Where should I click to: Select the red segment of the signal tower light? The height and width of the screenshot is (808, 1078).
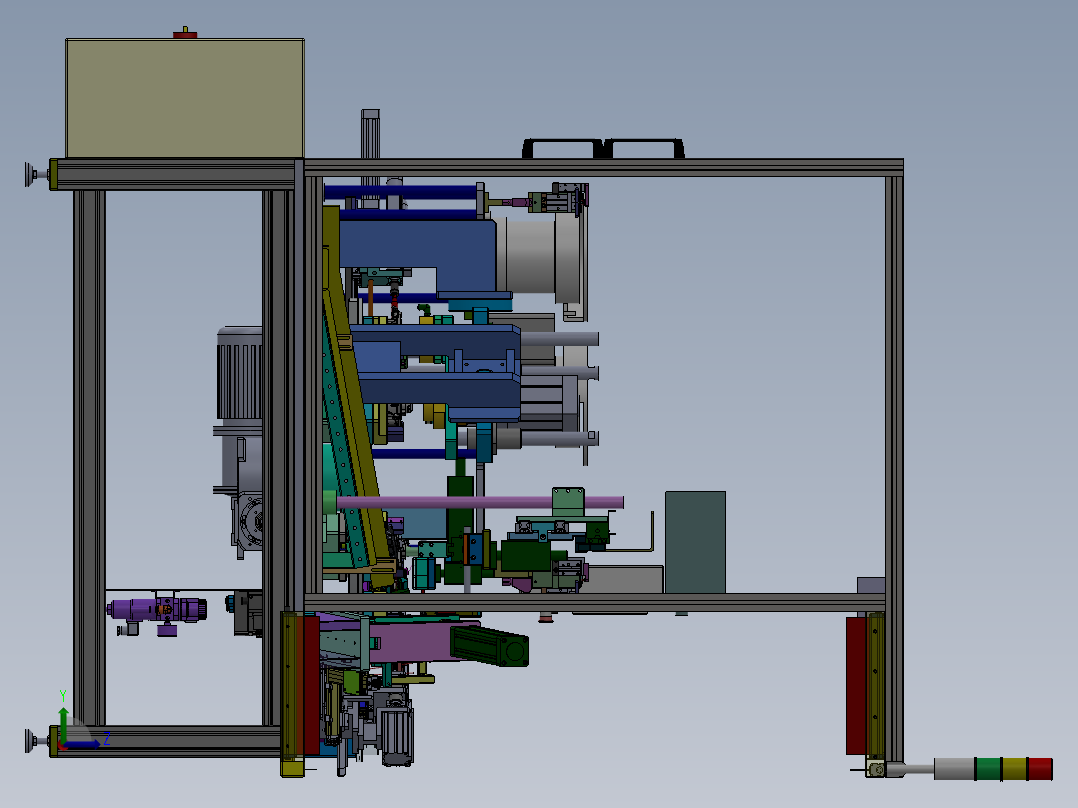click(1040, 769)
